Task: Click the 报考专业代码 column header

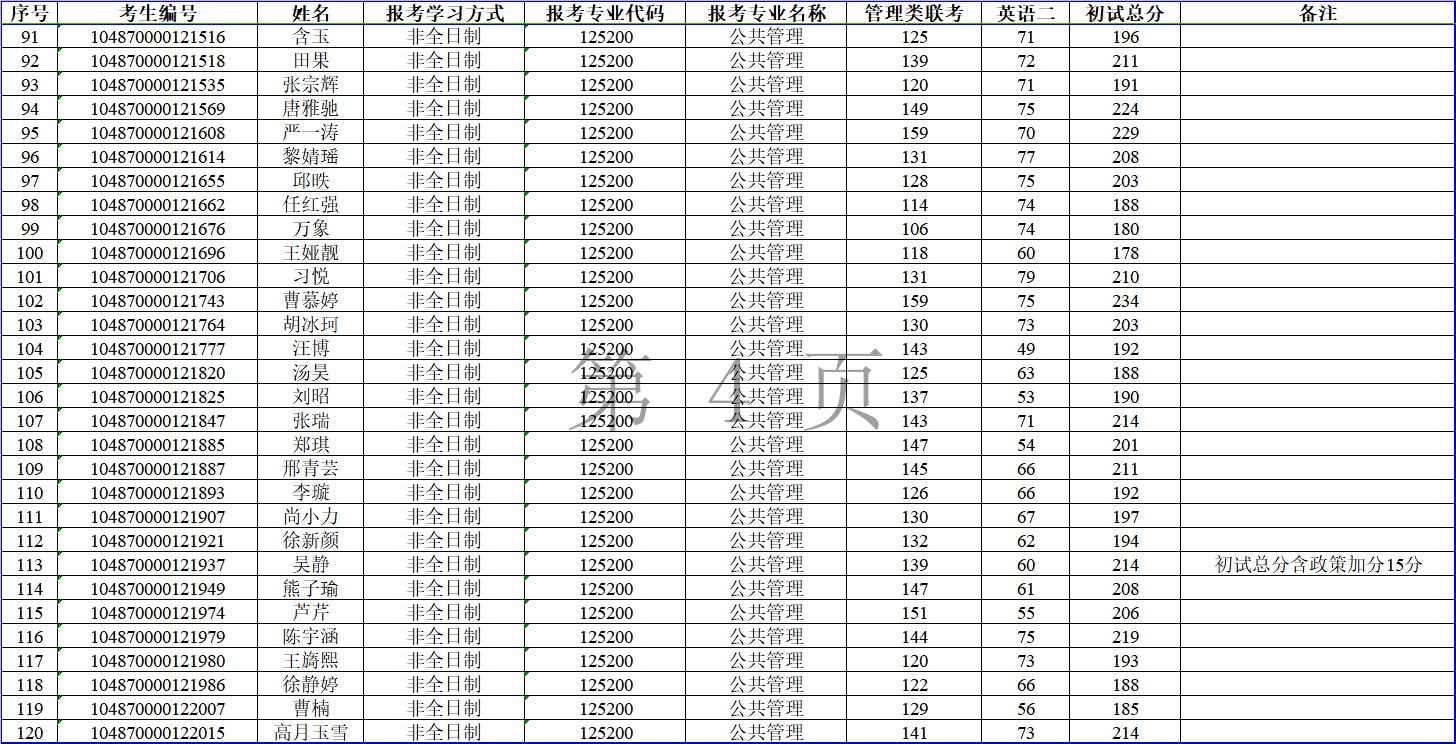Action: click(605, 13)
